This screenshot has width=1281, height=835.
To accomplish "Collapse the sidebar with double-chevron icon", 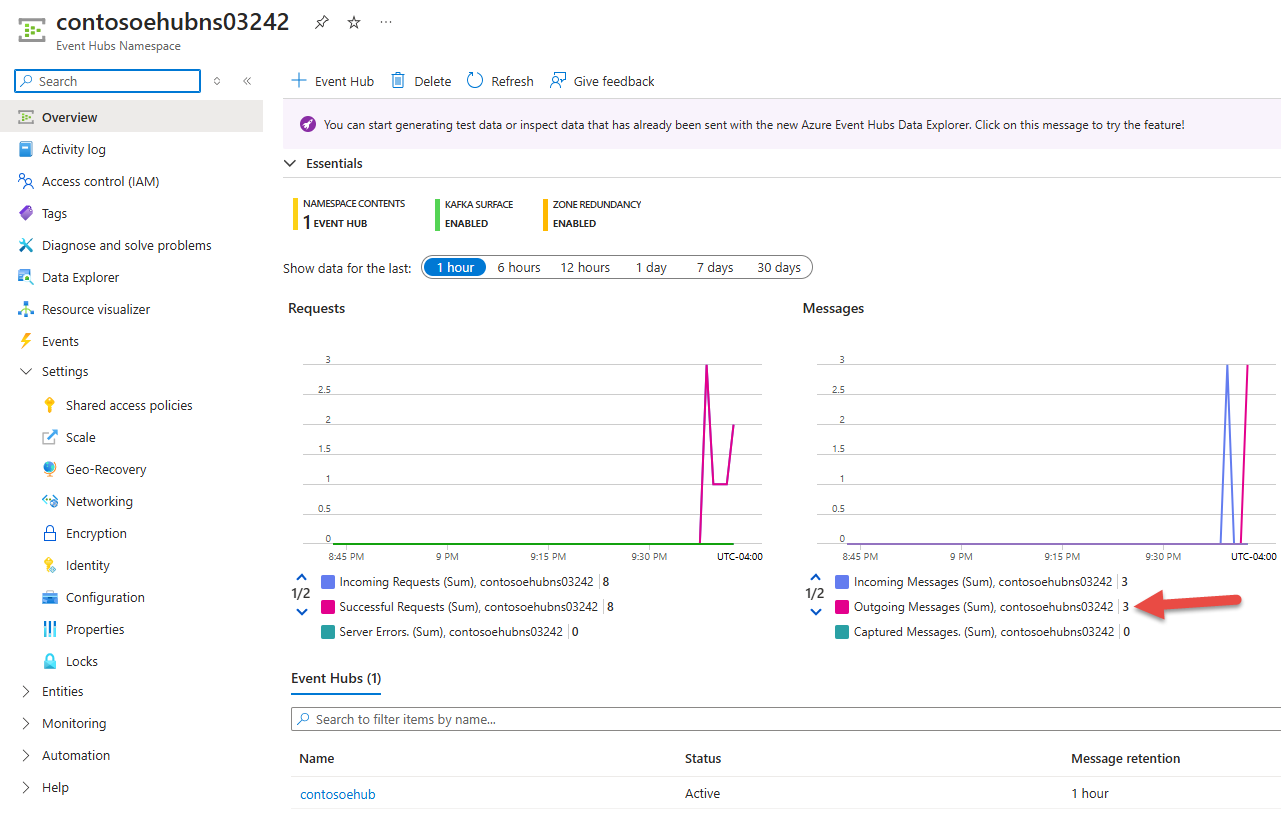I will (247, 81).
